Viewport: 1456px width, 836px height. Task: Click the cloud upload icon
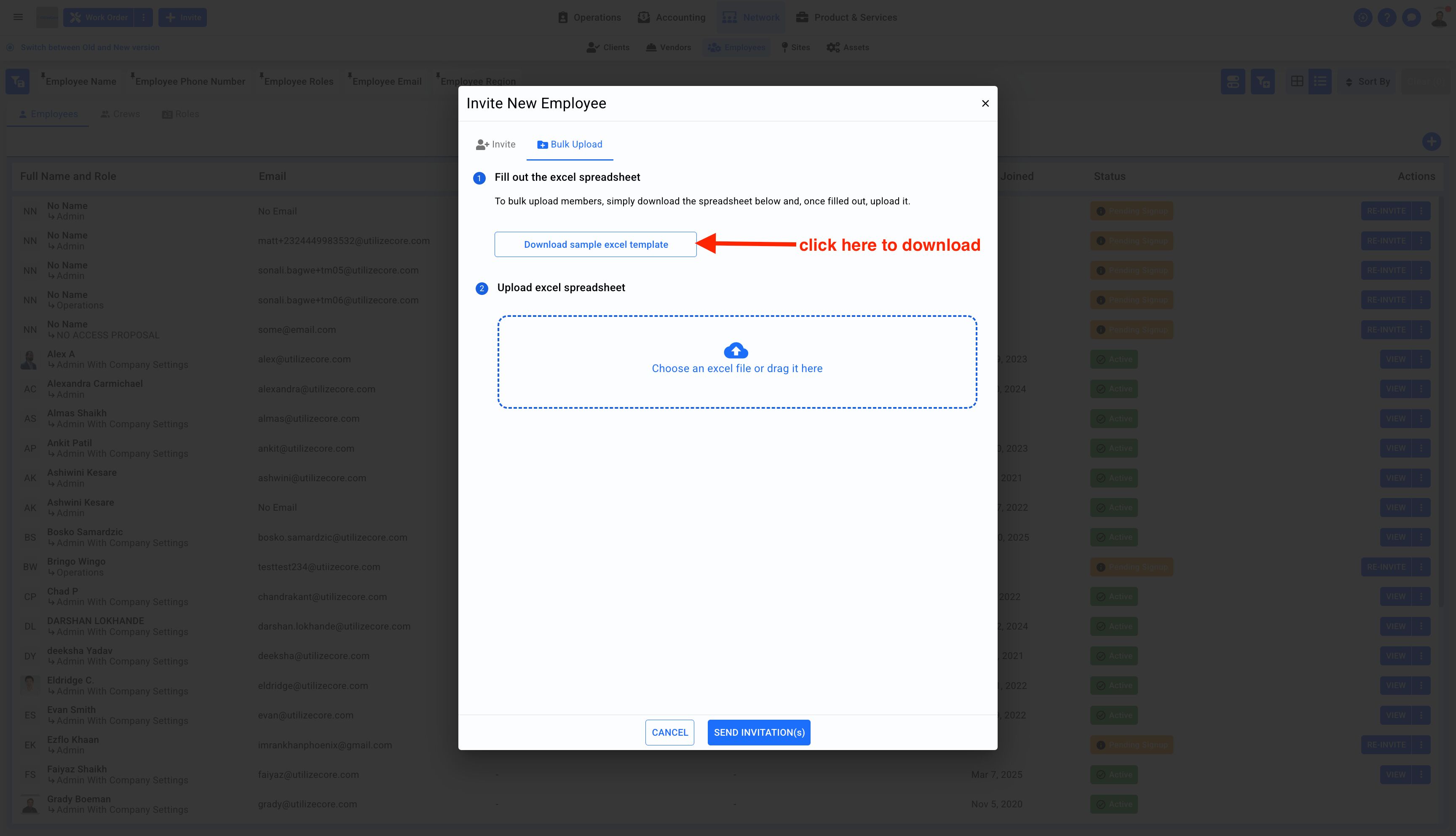[736, 350]
